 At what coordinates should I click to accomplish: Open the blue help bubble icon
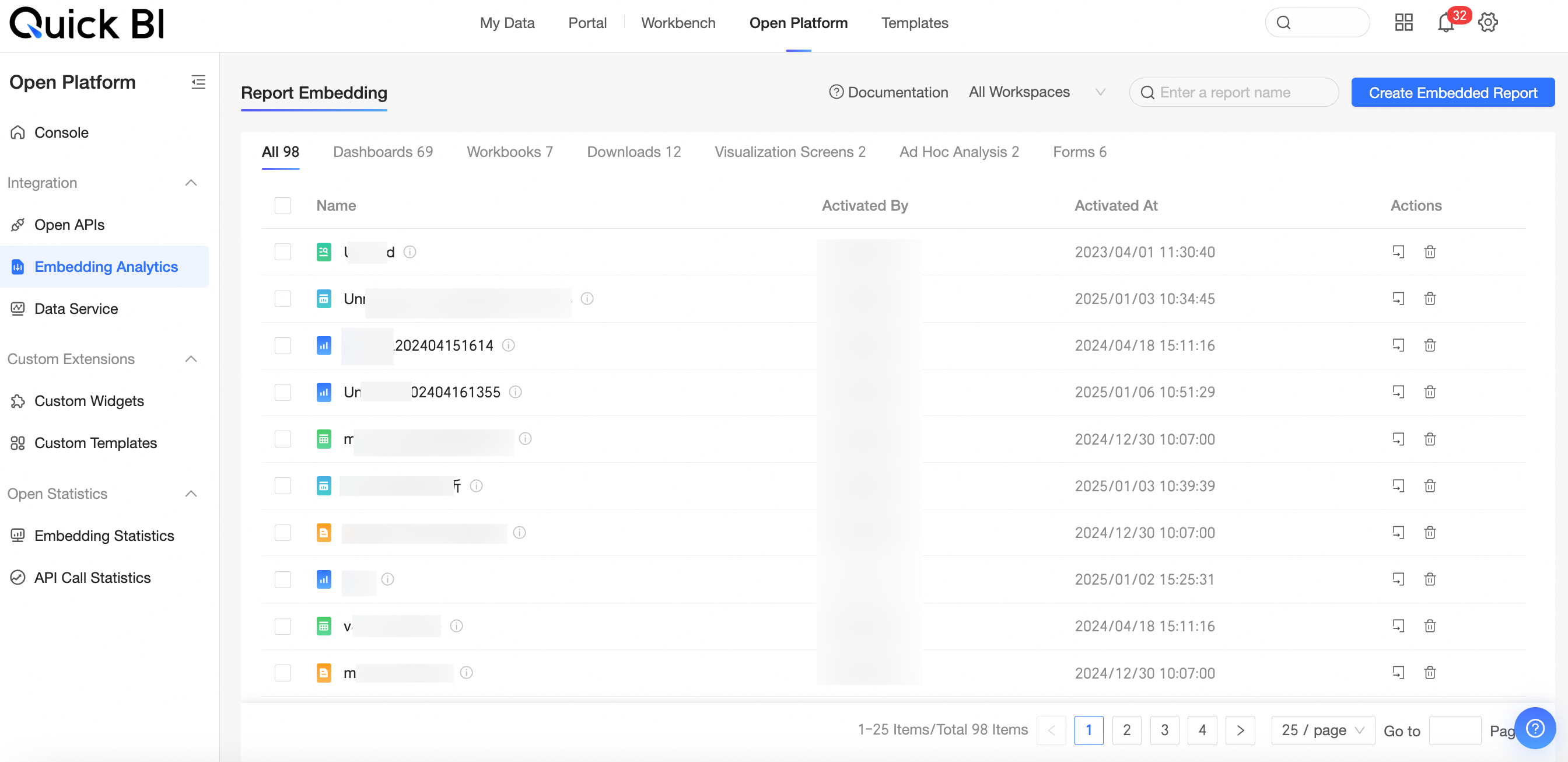click(1535, 728)
